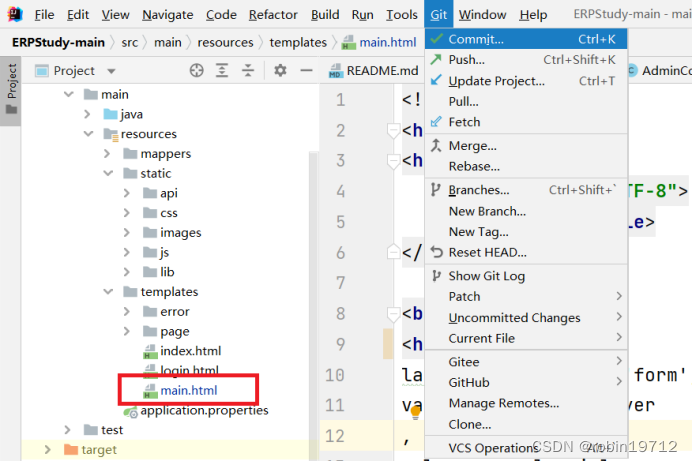Click the README.md markdown file icon

click(336, 71)
